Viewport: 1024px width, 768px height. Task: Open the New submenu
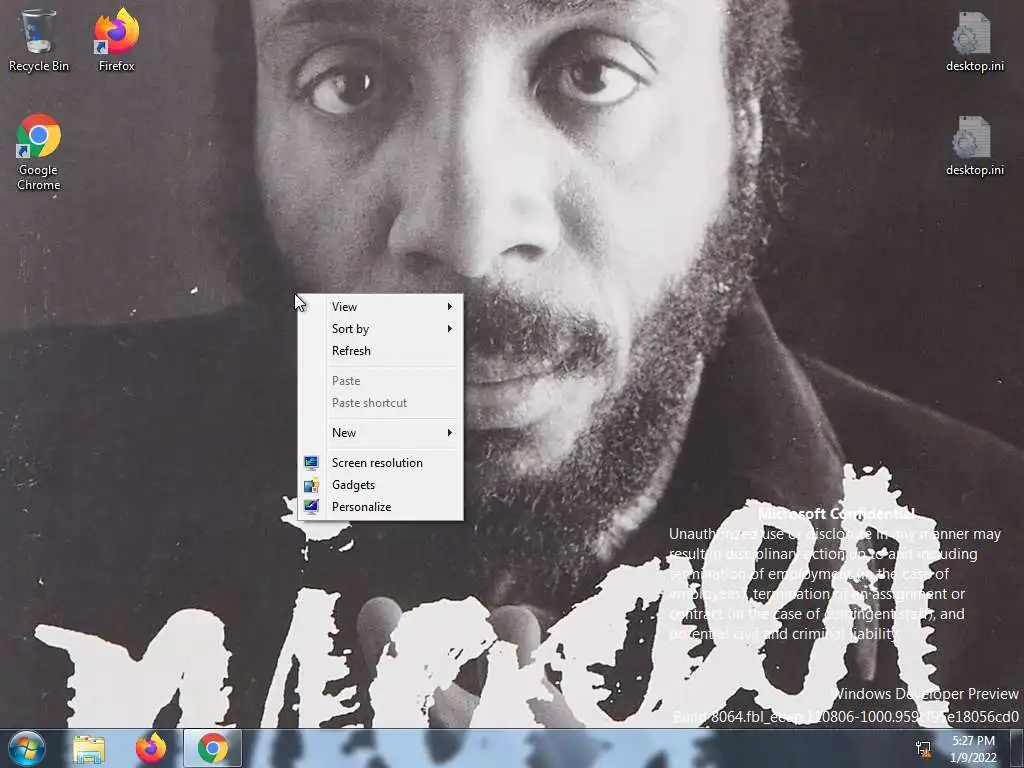coord(380,433)
